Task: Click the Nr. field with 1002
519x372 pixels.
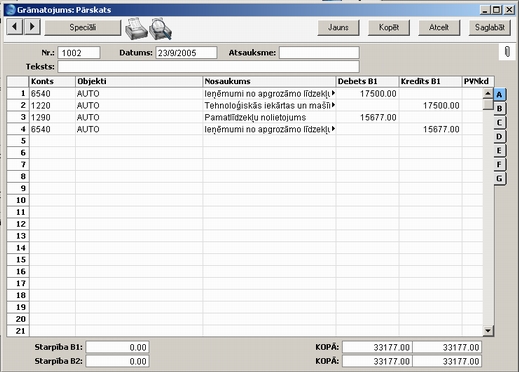Action: click(79, 53)
